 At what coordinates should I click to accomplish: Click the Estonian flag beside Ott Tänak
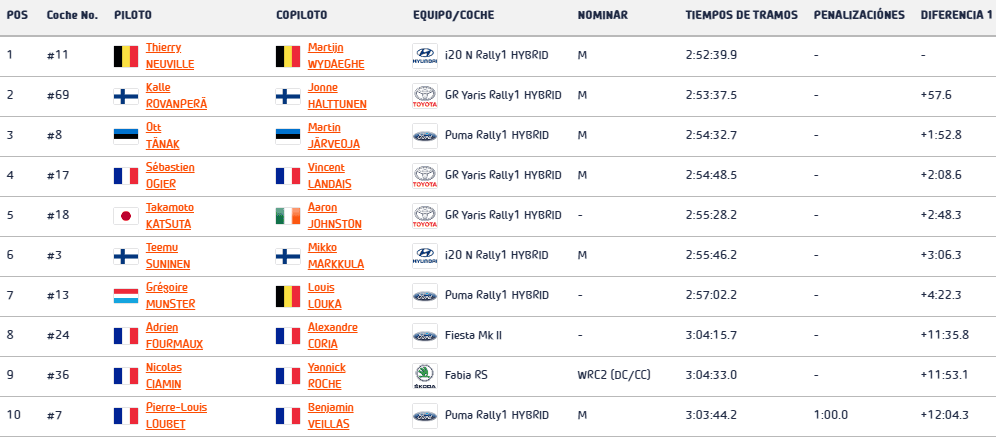coord(126,136)
